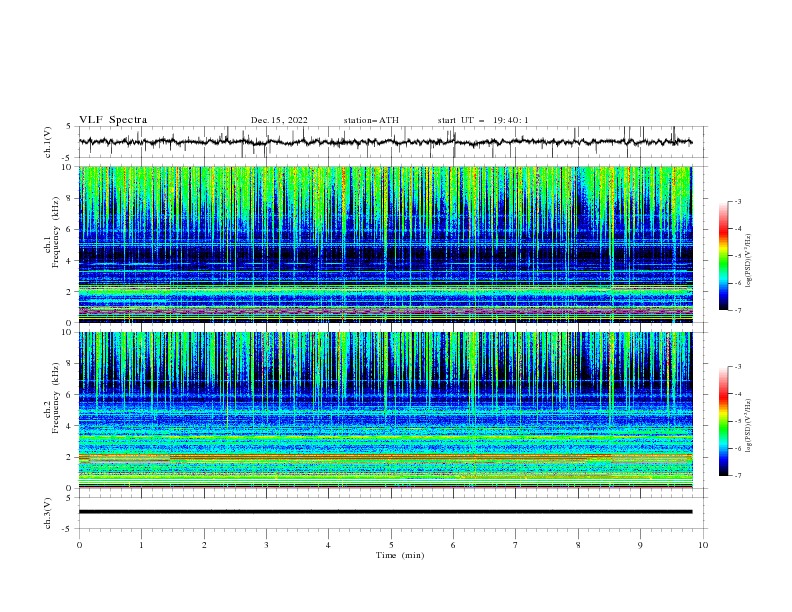Screen dimensions: 792x612
Task: Click the 'start UT = 19:40:1' text
Action: pos(483,120)
